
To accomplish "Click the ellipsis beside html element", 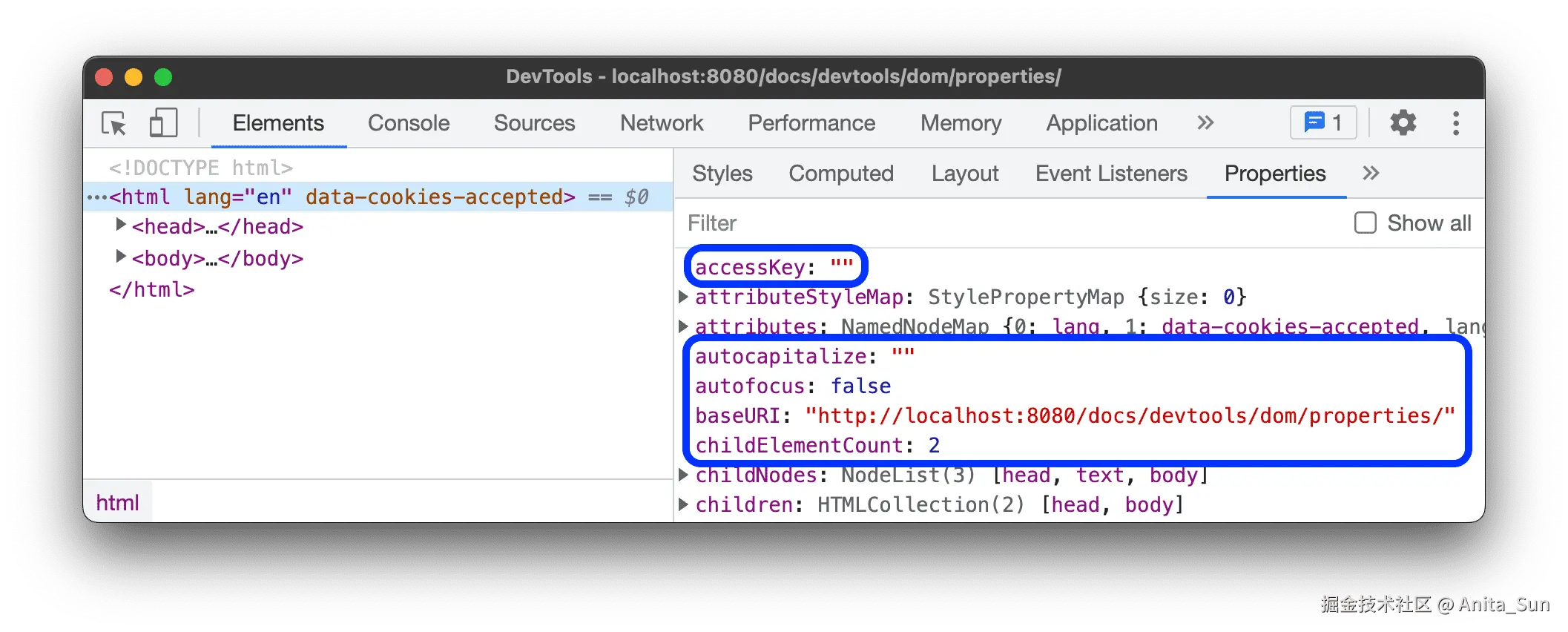I will pyautogui.click(x=97, y=197).
